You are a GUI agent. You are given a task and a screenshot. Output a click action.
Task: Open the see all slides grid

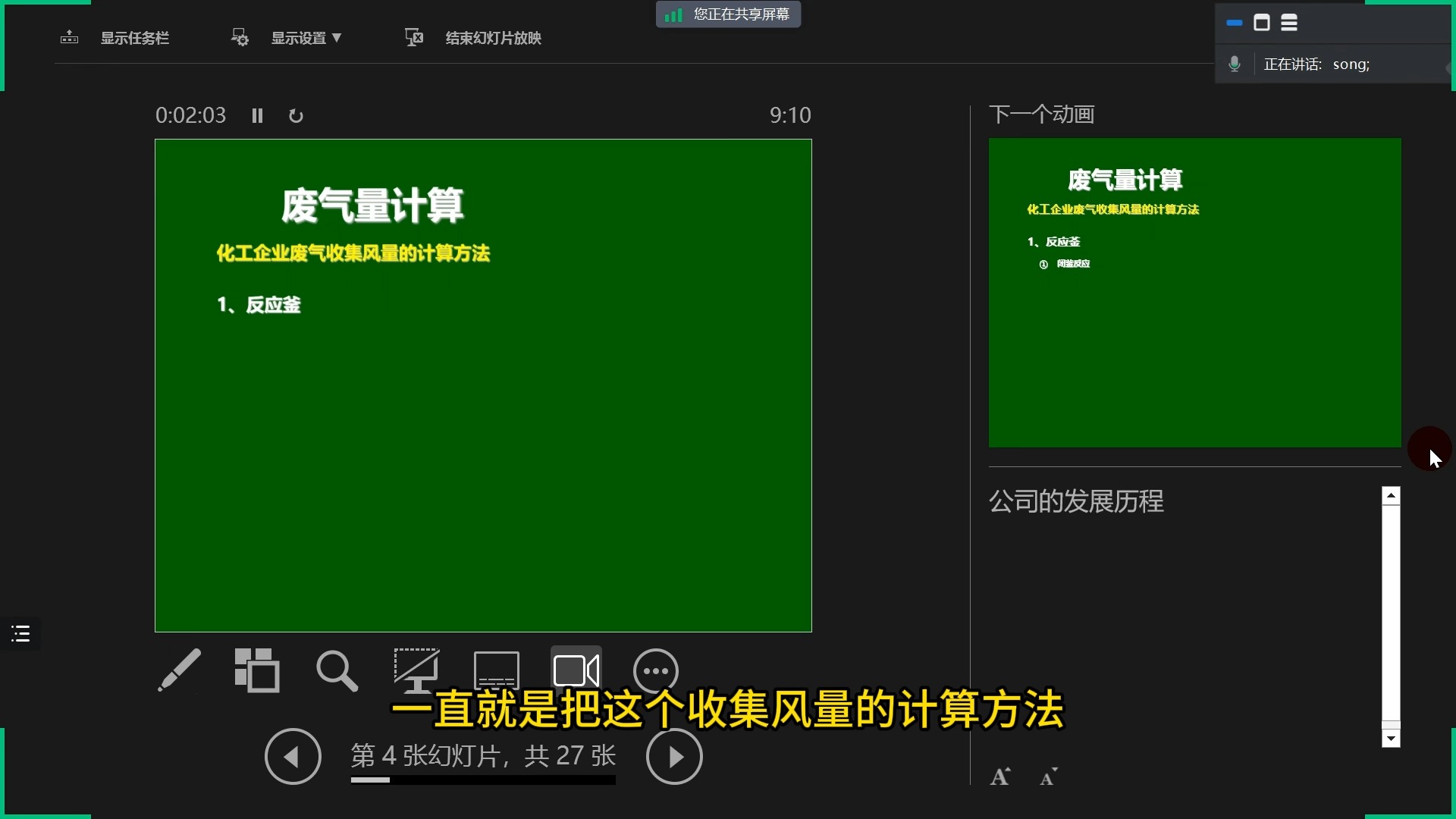[257, 670]
